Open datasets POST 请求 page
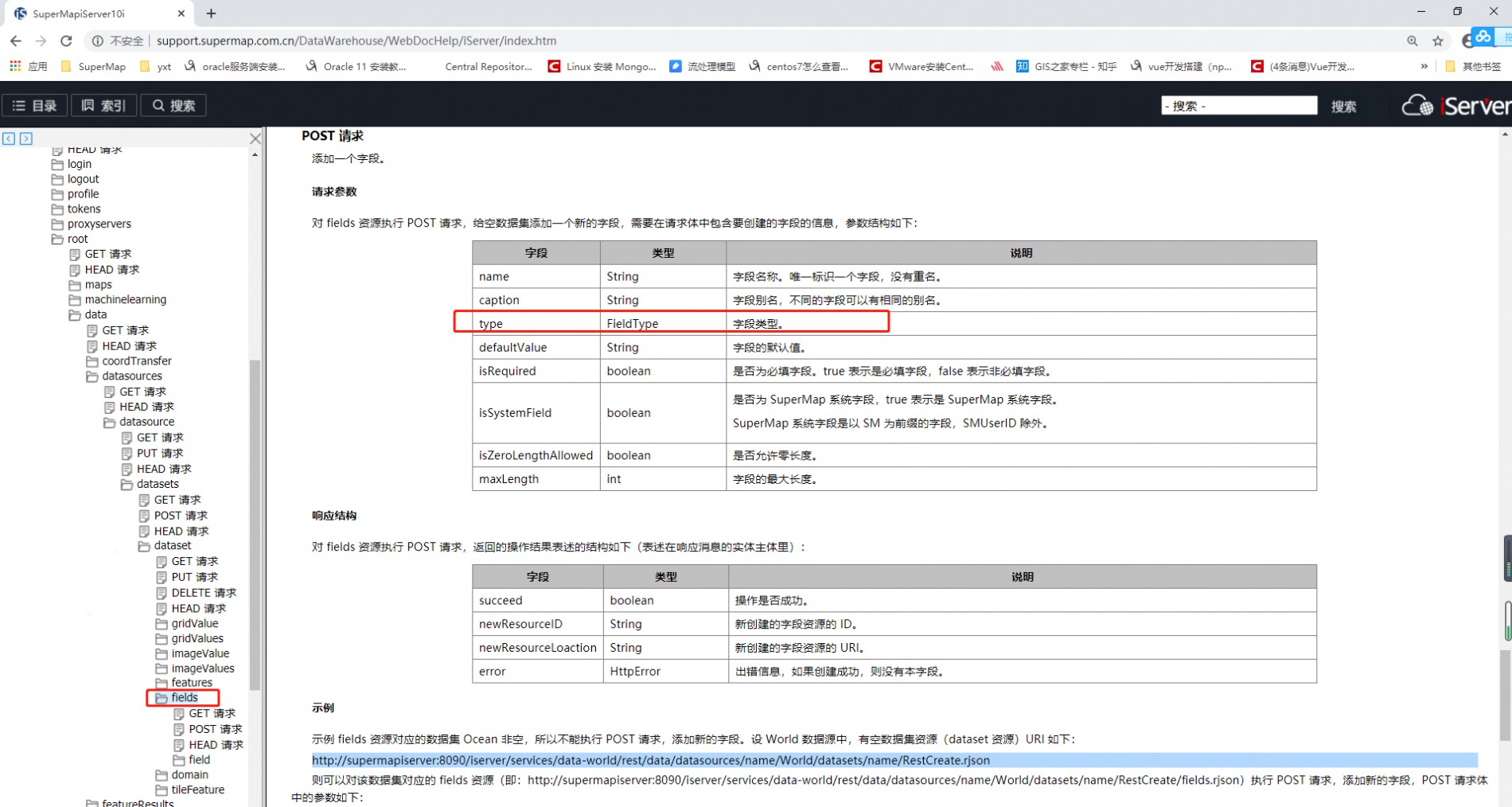1512x807 pixels. coord(173,516)
